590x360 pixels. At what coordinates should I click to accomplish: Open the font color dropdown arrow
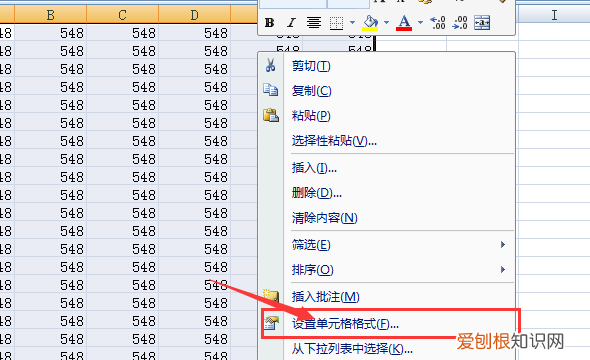(x=421, y=23)
